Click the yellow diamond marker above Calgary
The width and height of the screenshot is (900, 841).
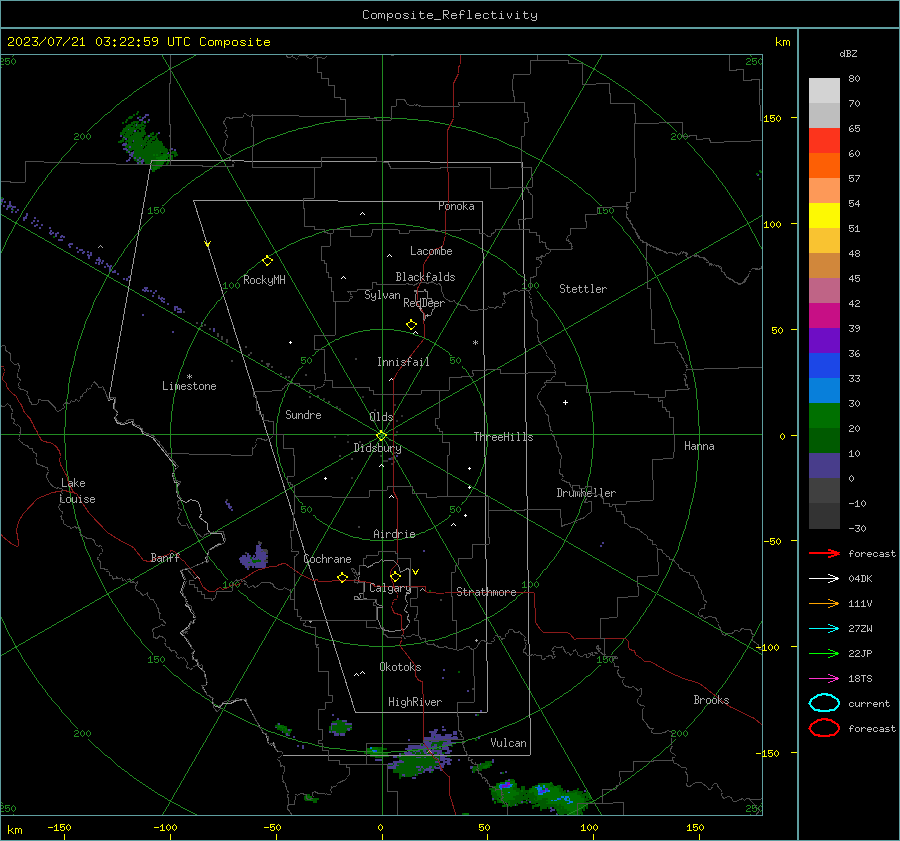pos(395,576)
